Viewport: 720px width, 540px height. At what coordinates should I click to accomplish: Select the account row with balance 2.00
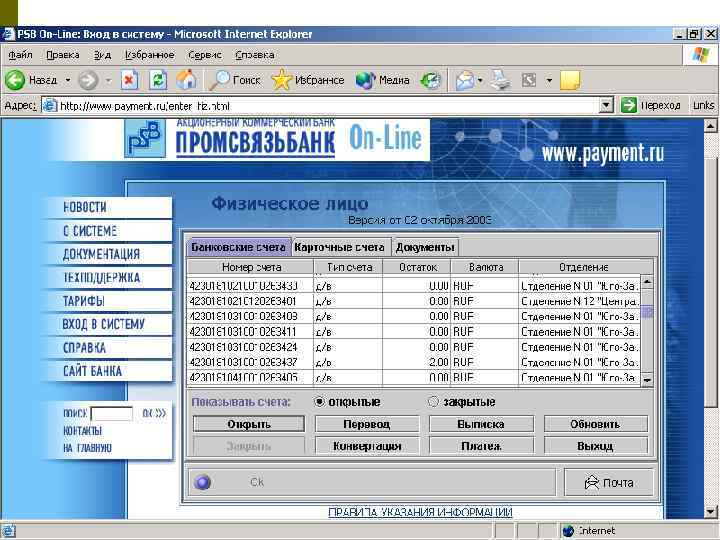point(413,362)
